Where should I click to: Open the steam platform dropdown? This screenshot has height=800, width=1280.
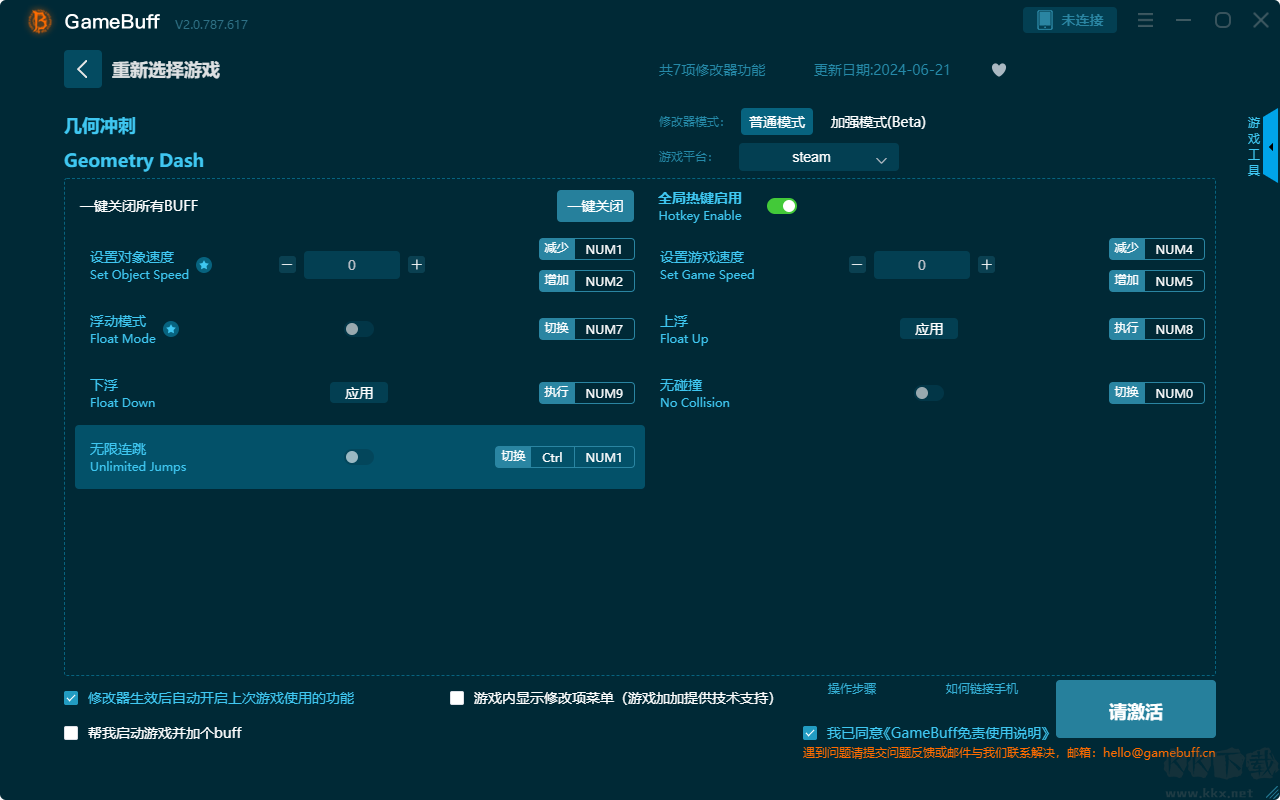819,157
